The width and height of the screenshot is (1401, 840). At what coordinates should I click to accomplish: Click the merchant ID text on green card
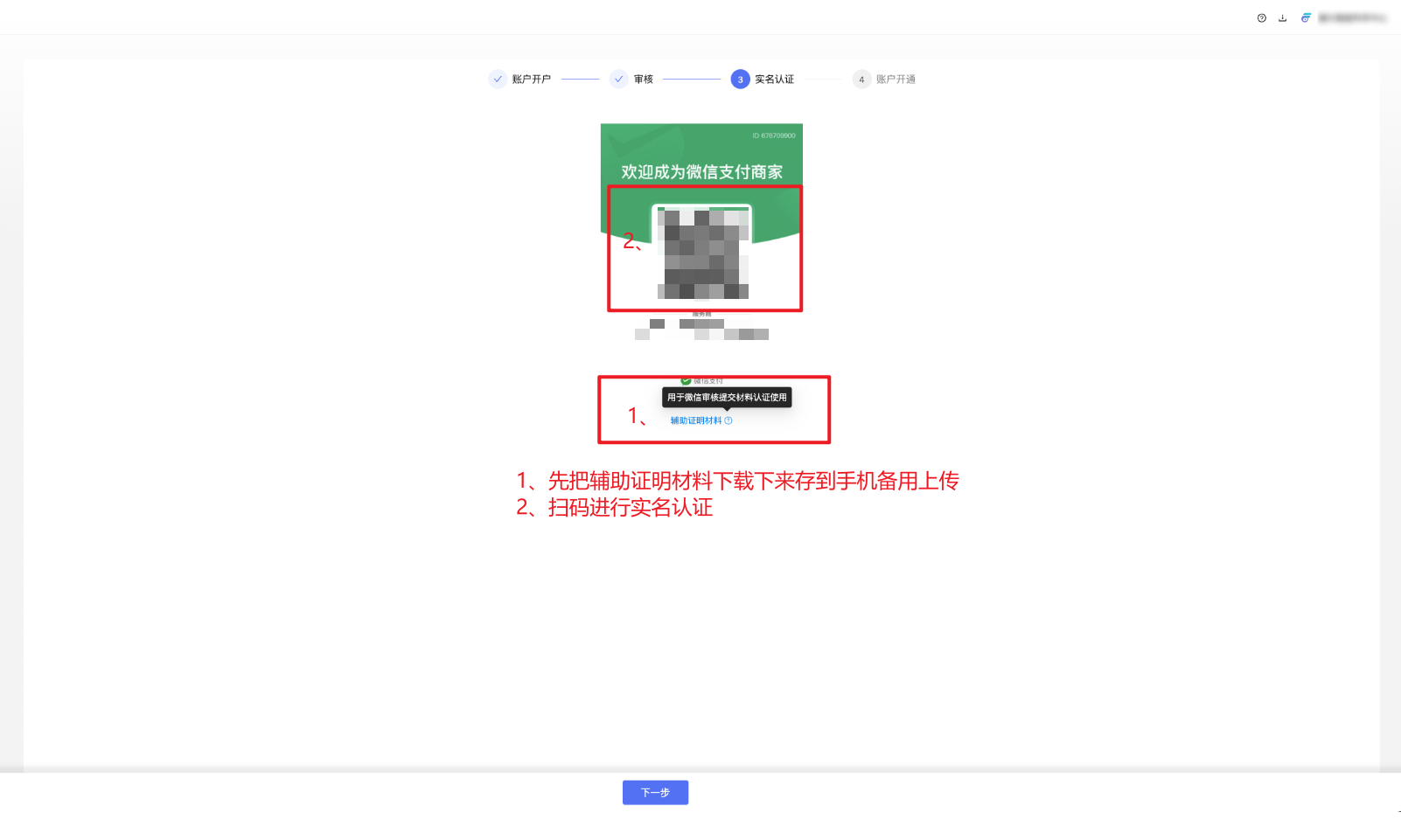[773, 135]
